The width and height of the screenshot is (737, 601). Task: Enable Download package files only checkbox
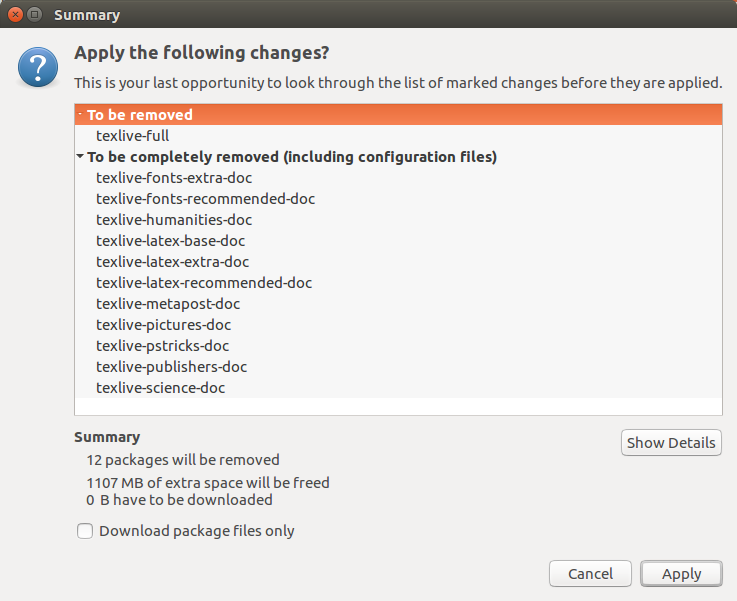(x=85, y=531)
